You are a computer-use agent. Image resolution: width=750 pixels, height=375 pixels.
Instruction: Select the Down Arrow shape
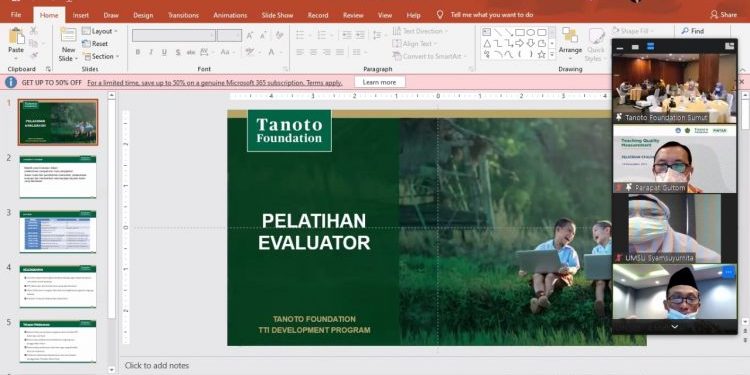coord(531,44)
